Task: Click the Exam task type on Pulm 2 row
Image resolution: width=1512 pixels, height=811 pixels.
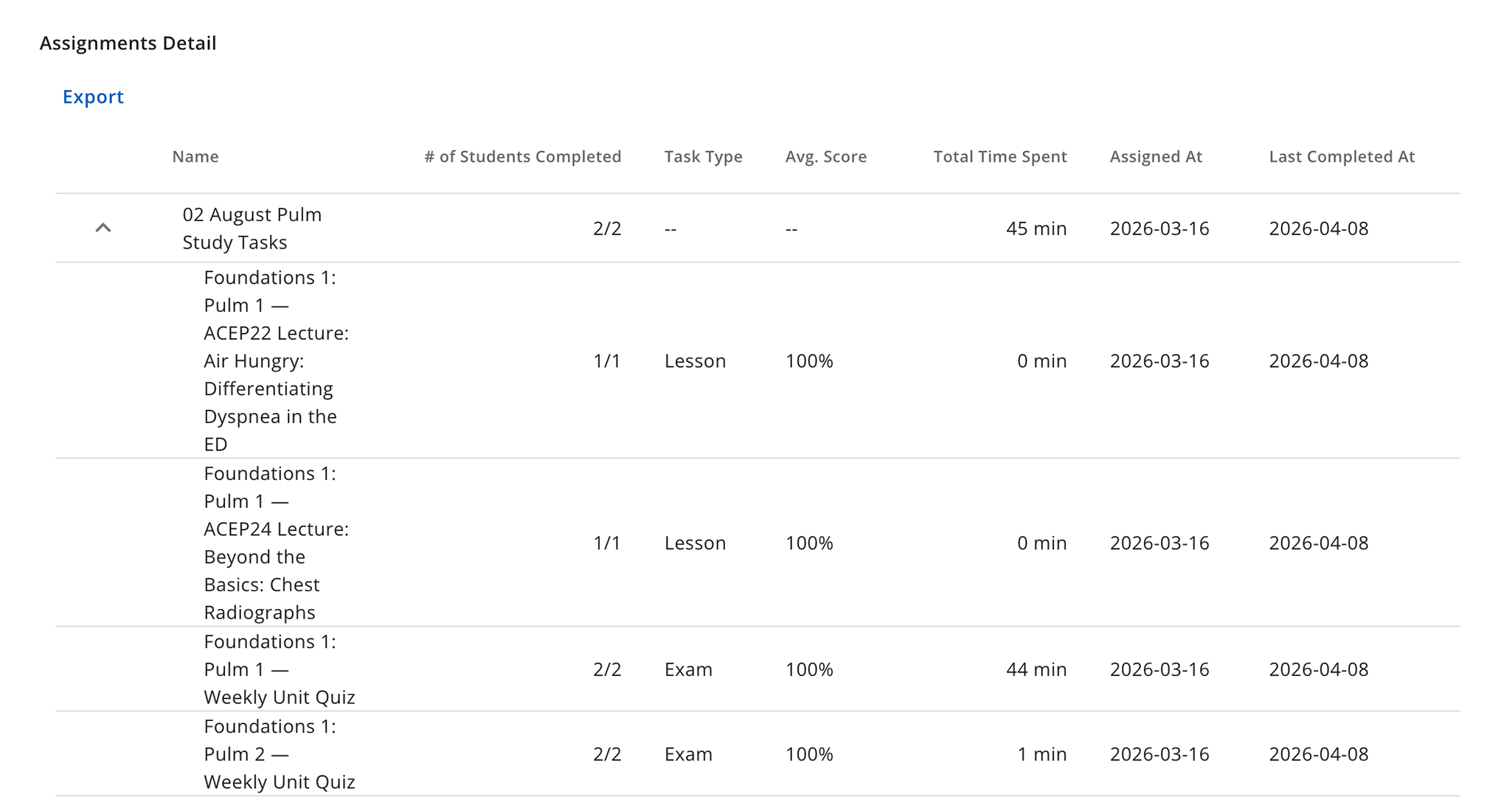Action: [687, 753]
